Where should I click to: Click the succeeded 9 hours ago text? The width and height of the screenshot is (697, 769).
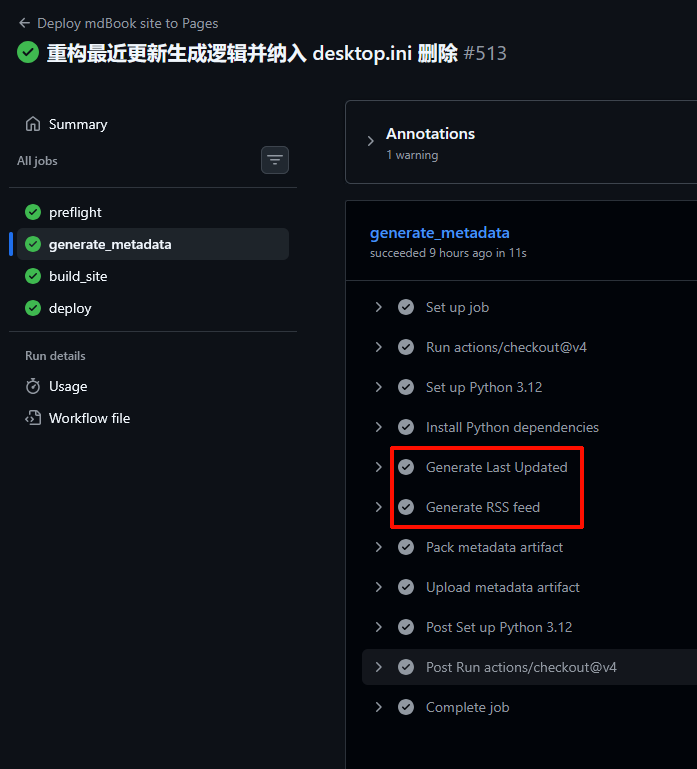click(x=448, y=253)
